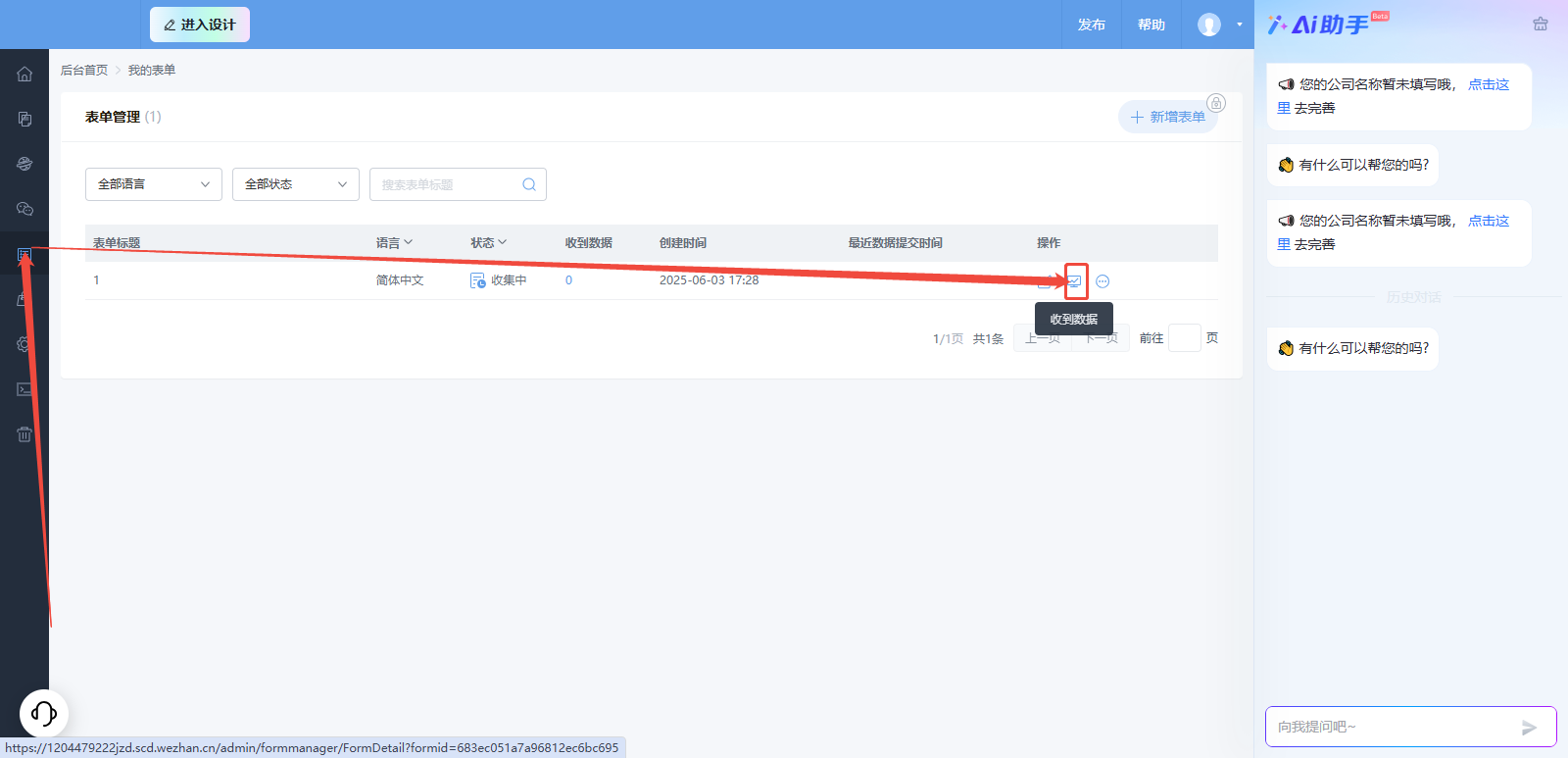Click the 简体中文 language cell
The width and height of the screenshot is (1568, 758).
pos(400,280)
